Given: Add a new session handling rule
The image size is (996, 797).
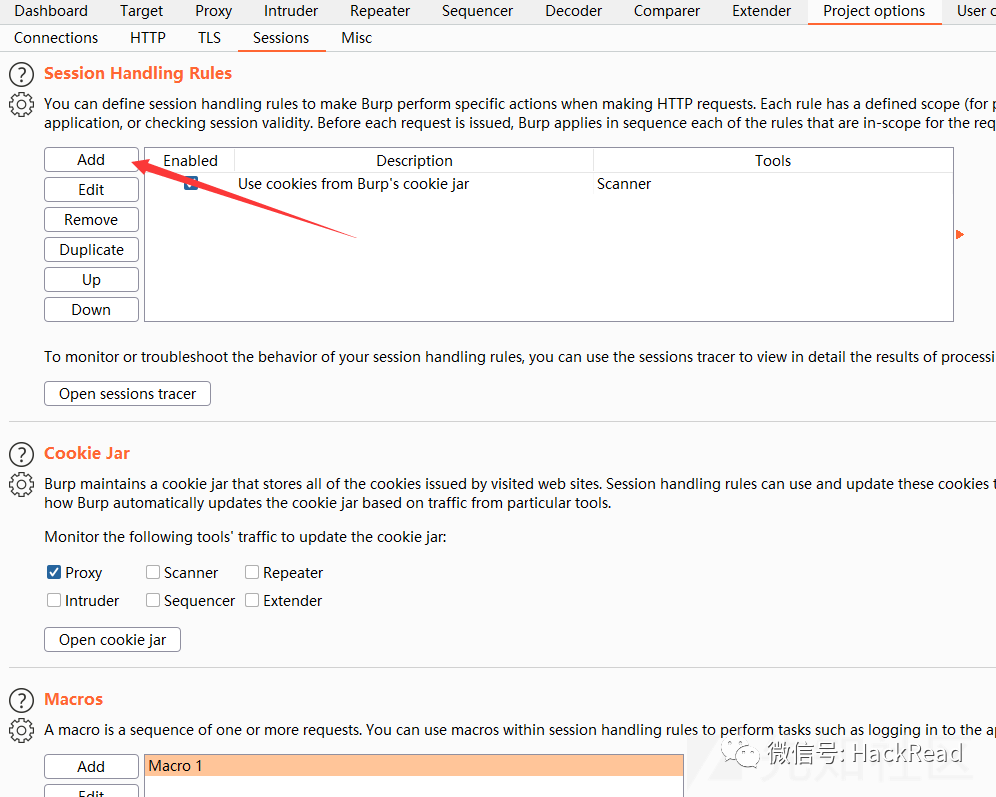Looking at the screenshot, I should (91, 160).
